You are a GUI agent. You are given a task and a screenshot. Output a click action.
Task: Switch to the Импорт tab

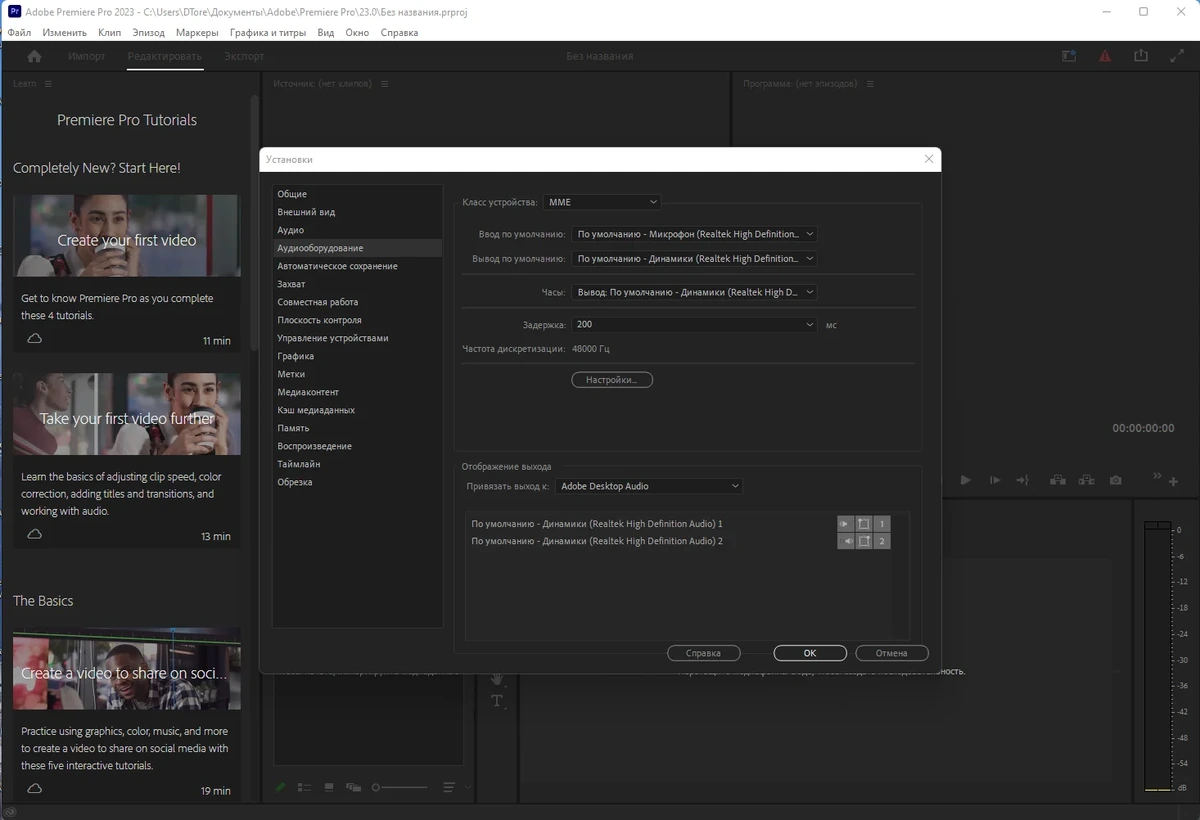[x=87, y=56]
